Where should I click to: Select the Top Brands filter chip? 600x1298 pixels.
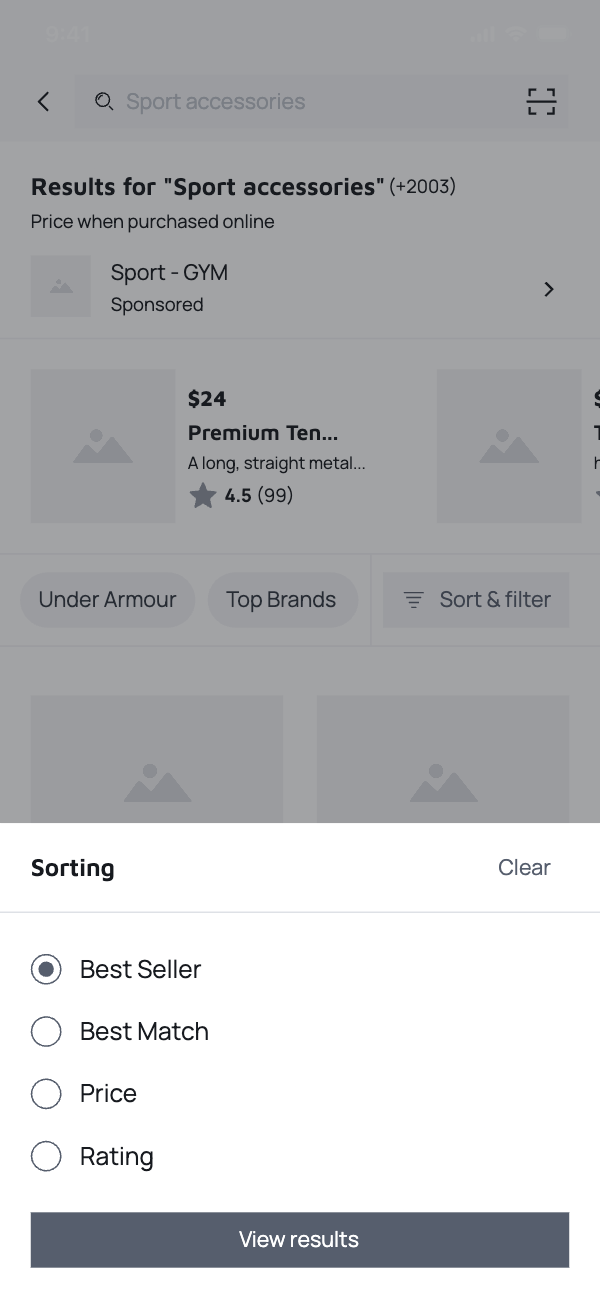(x=281, y=600)
